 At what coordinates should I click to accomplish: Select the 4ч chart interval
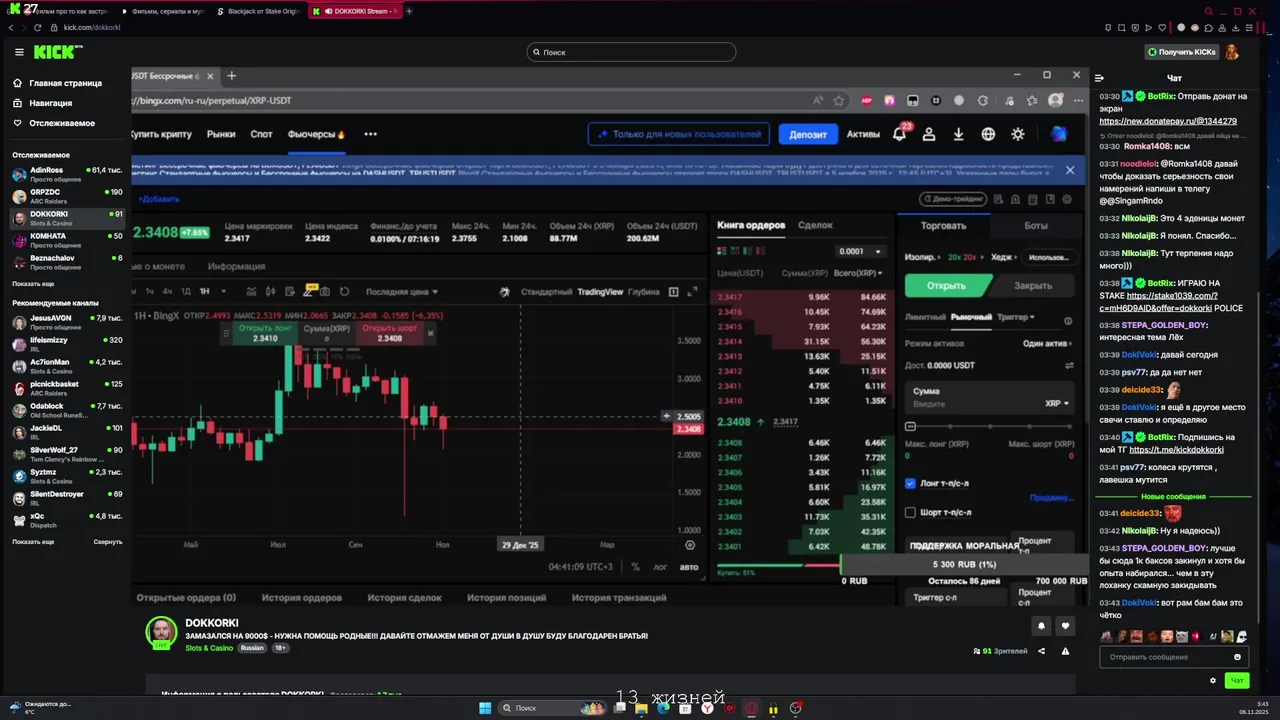coord(167,291)
